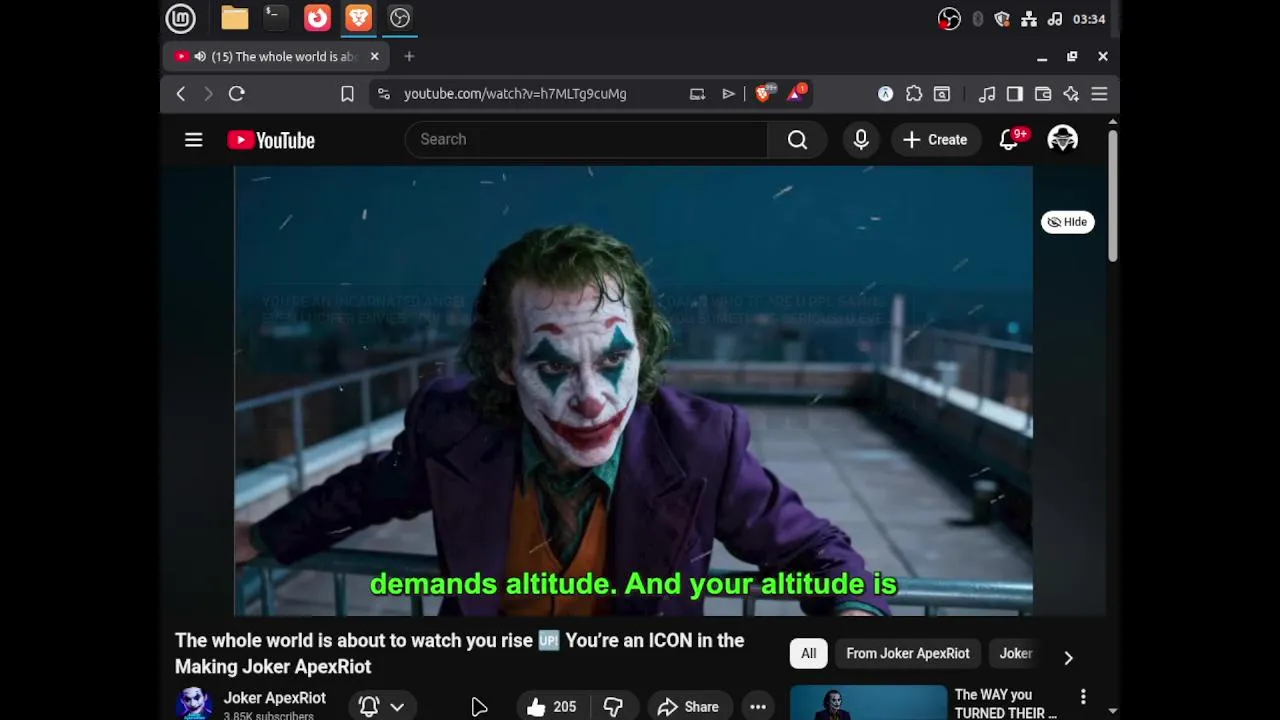Image resolution: width=1280 pixels, height=720 pixels.
Task: Open the recommended video thumbnail The WAY you
Action: click(x=868, y=702)
